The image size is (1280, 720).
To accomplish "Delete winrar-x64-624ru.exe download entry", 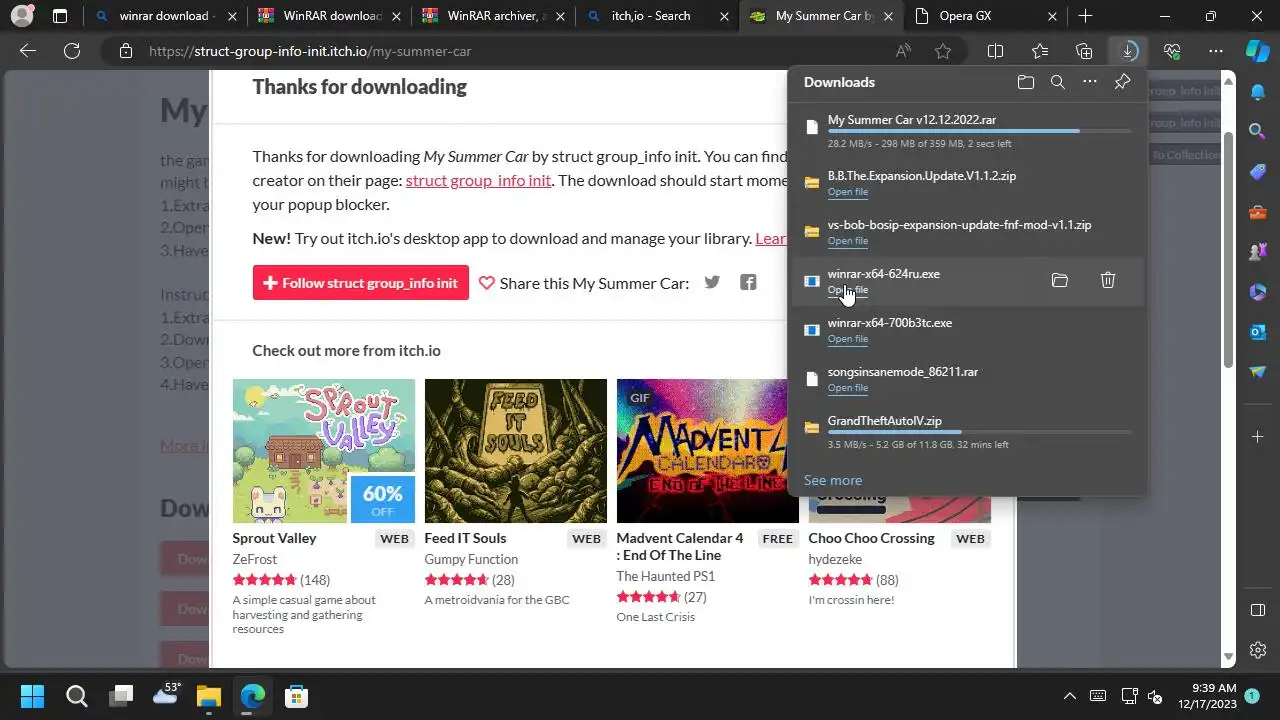I will [1108, 281].
